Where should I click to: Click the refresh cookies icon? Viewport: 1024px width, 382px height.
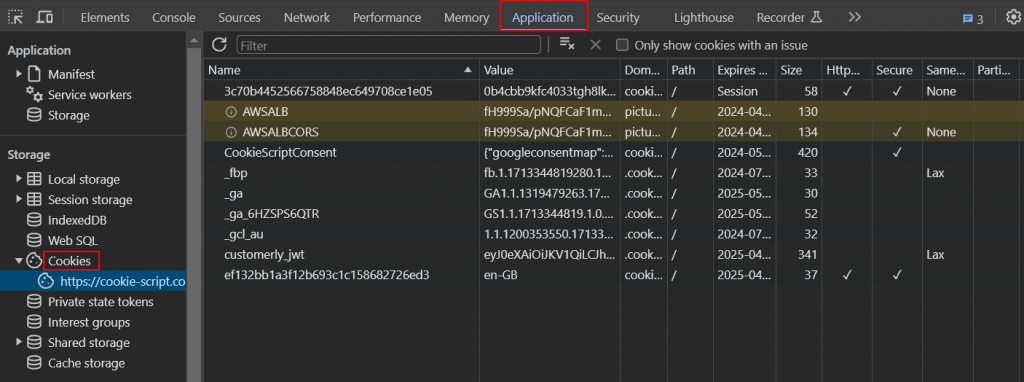[x=219, y=44]
